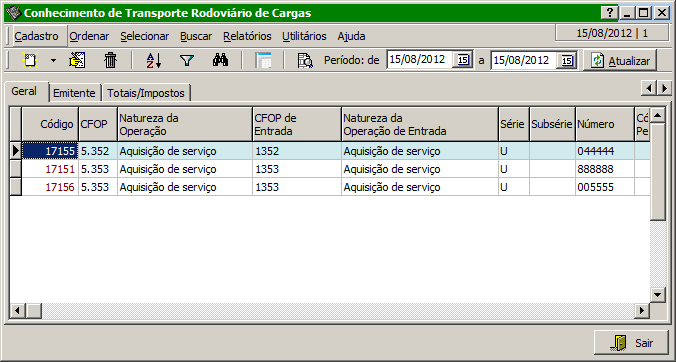Click the row selector for code 17151
This screenshot has height=362, width=676.
coord(16,169)
